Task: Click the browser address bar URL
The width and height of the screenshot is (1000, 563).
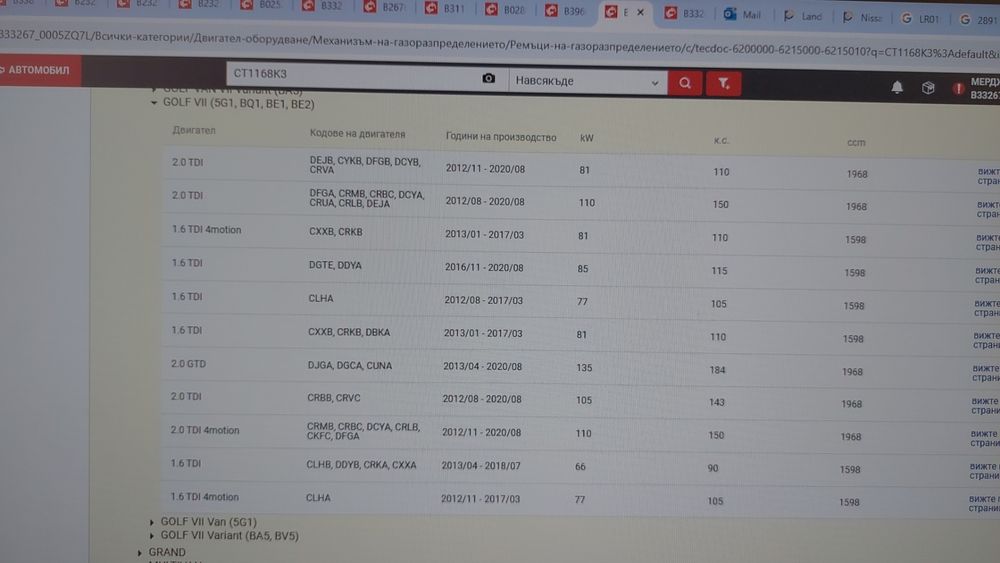Action: coord(500,45)
